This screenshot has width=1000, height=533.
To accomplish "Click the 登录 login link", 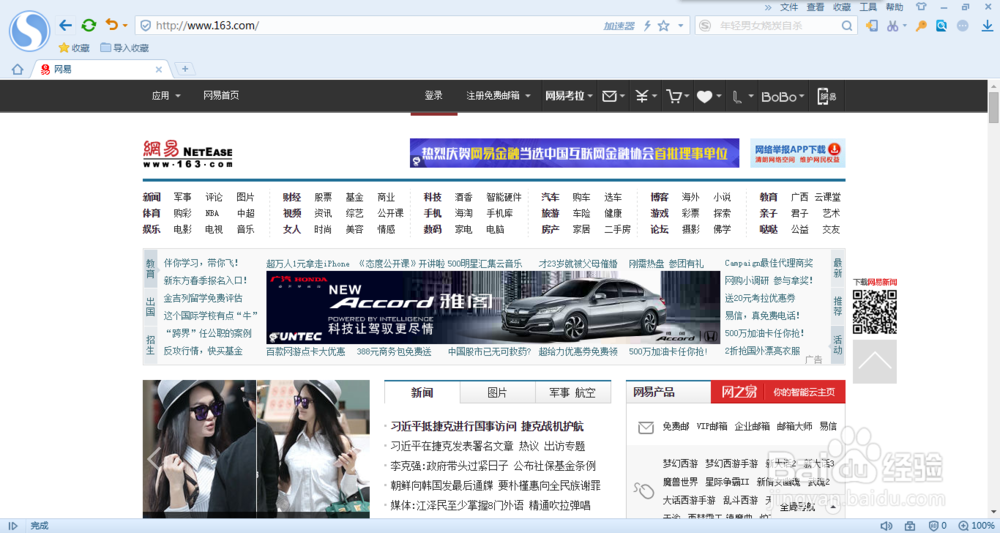I will click(434, 96).
